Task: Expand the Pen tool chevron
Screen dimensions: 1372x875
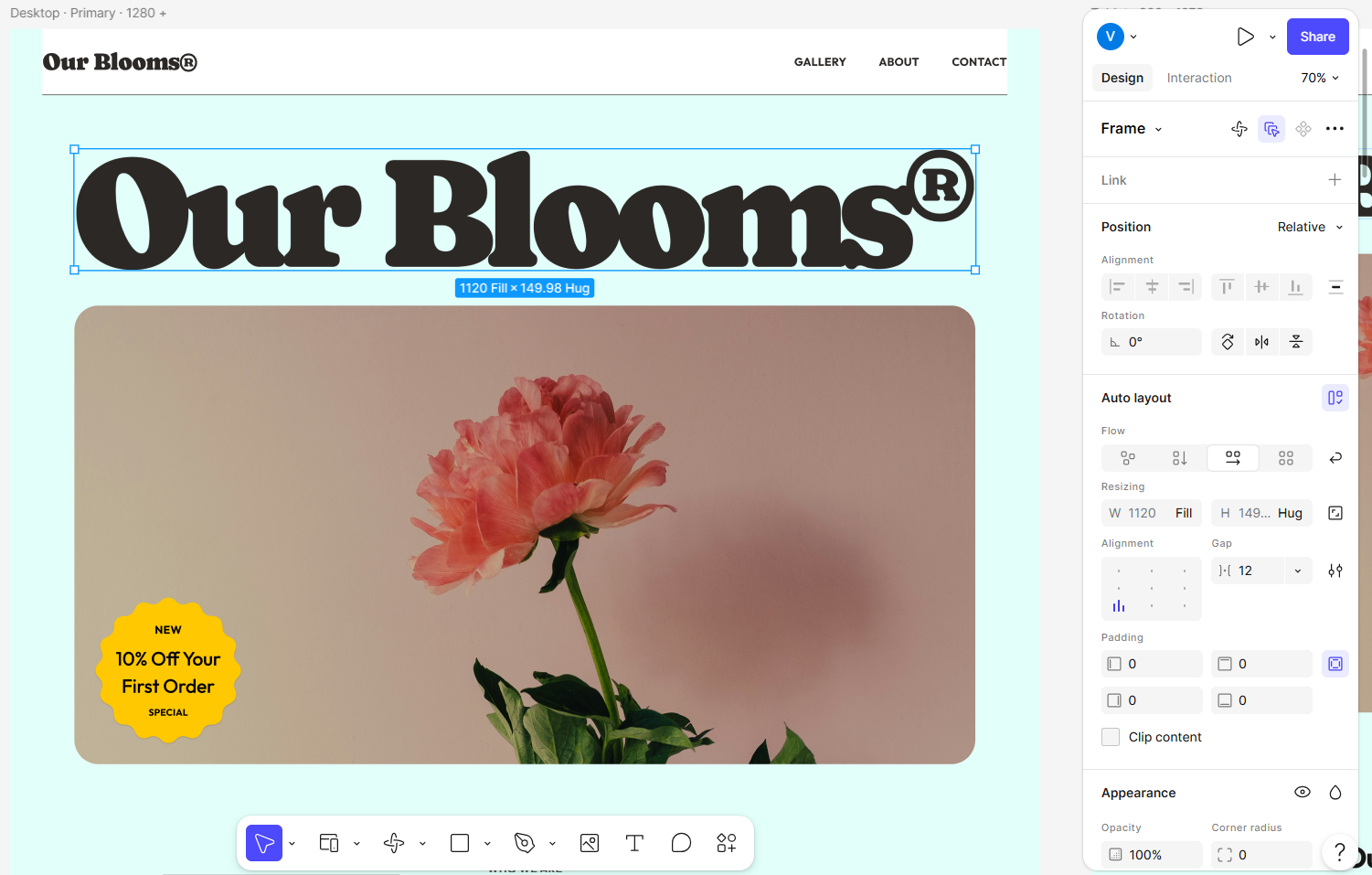Action: (x=552, y=843)
